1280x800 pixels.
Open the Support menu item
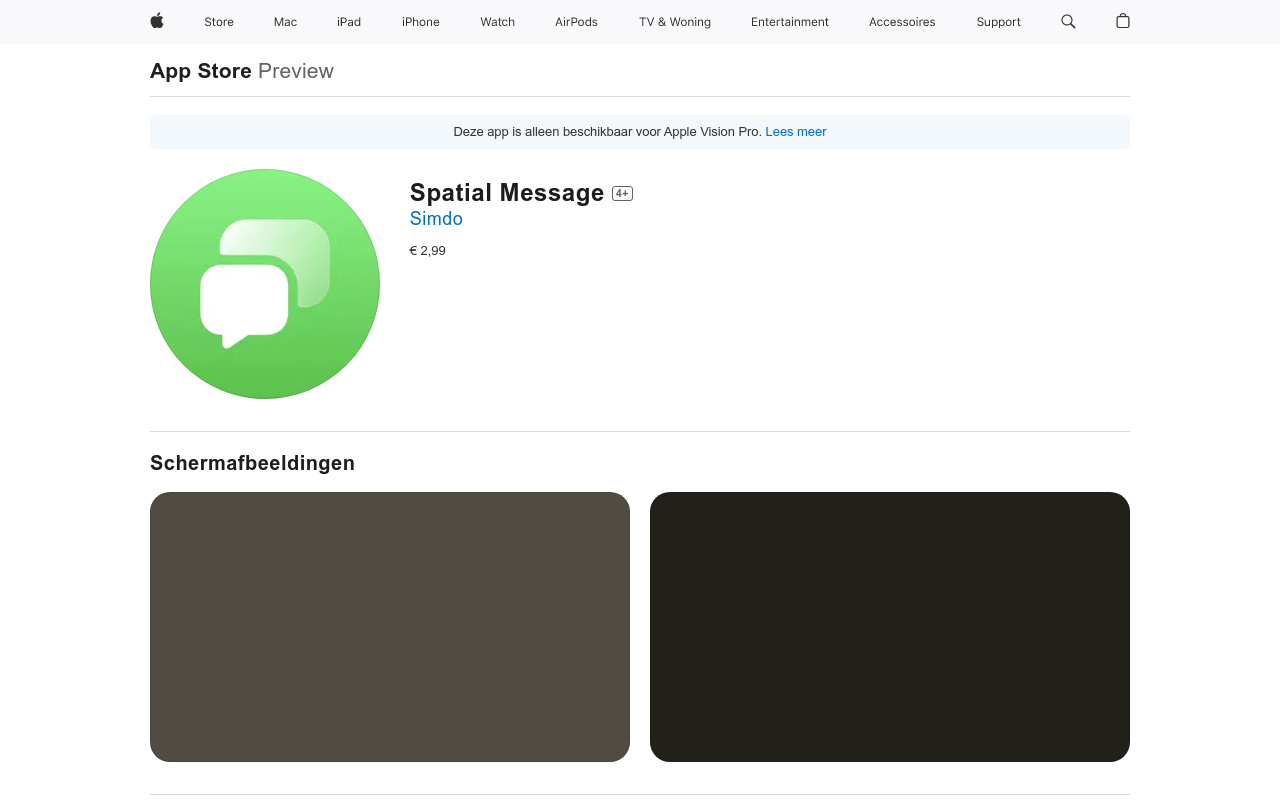(998, 22)
